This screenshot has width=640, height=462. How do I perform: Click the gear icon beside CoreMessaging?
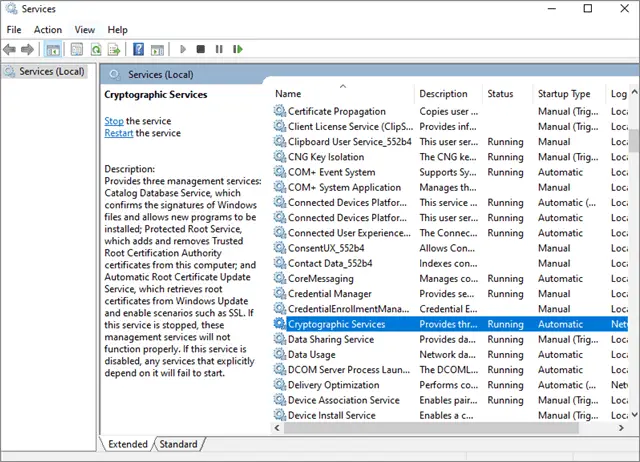pos(280,278)
